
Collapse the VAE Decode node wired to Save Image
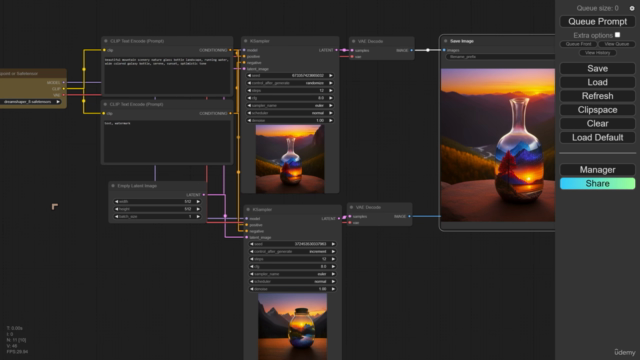pos(353,41)
